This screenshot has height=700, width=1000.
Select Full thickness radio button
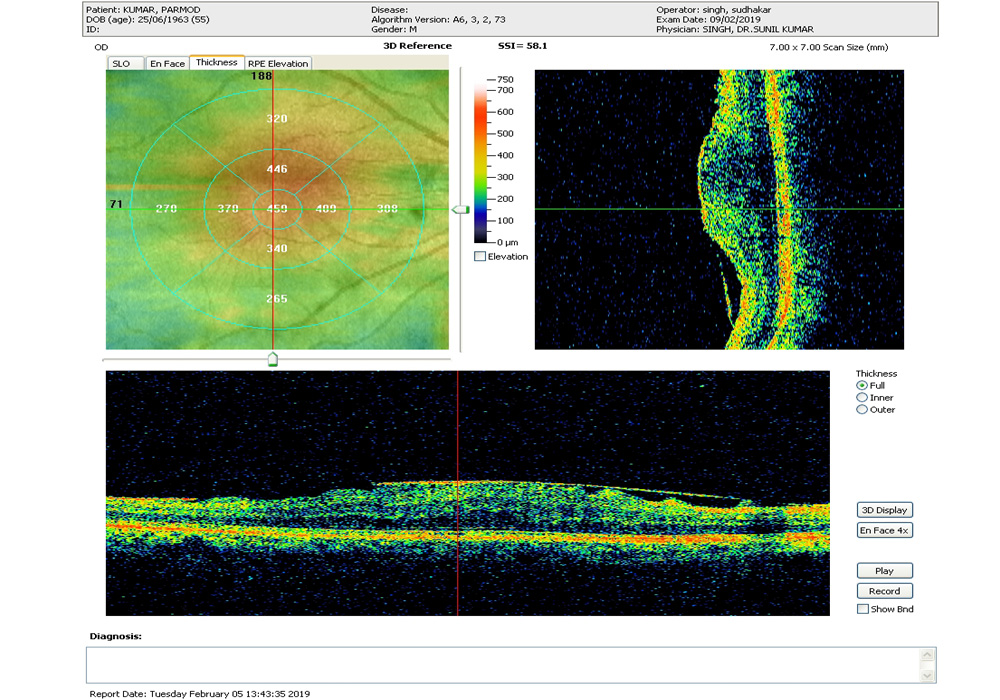[x=862, y=386]
